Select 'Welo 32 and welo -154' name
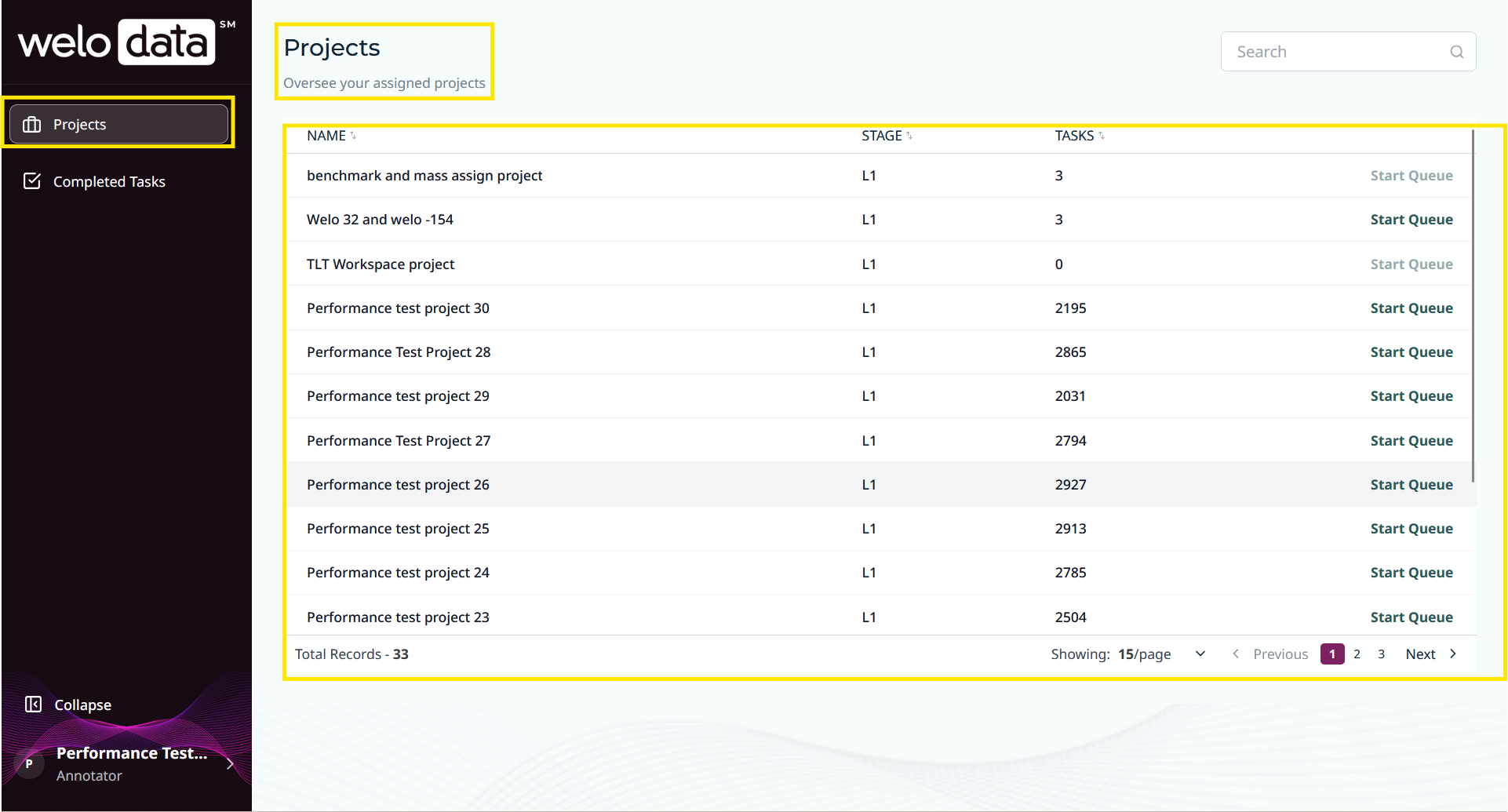The image size is (1508, 812). pyautogui.click(x=380, y=220)
